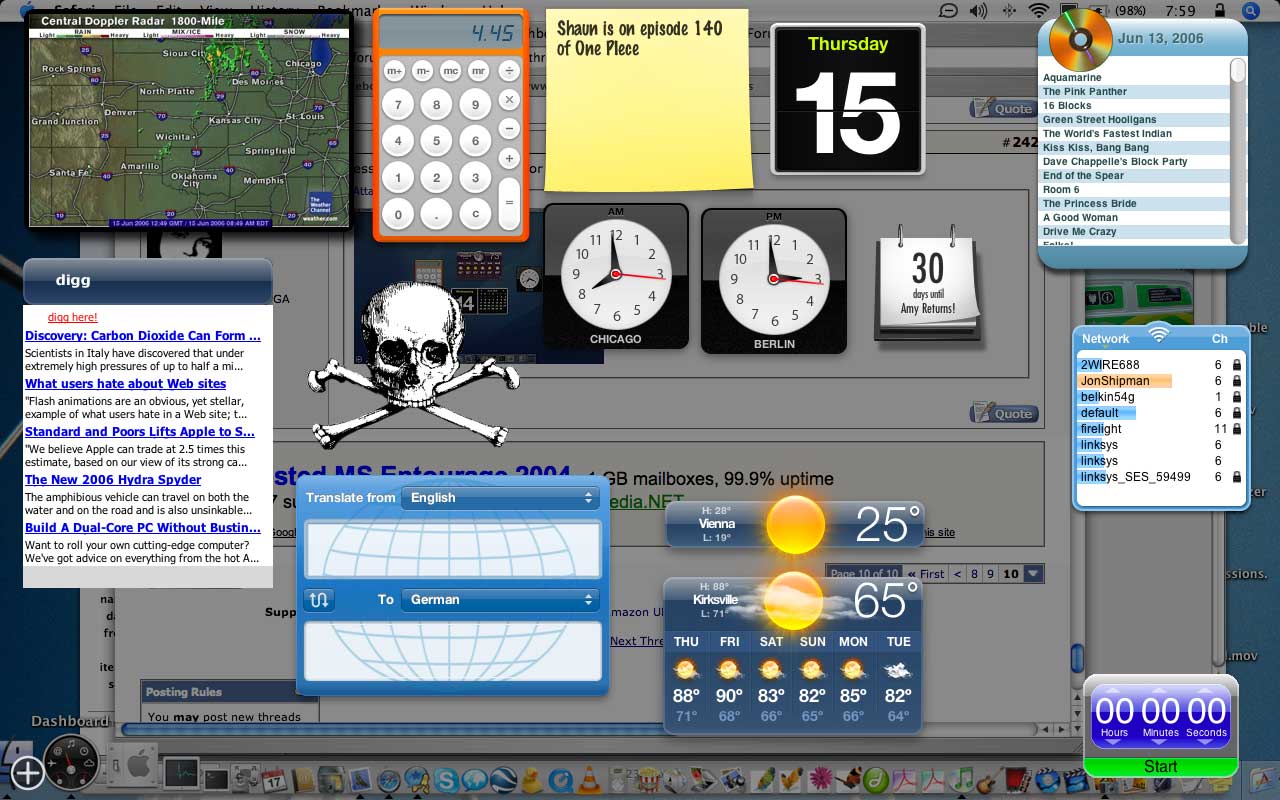Launch GarageBand guitar icon in dock
The image size is (1280, 800).
pyautogui.click(x=988, y=781)
